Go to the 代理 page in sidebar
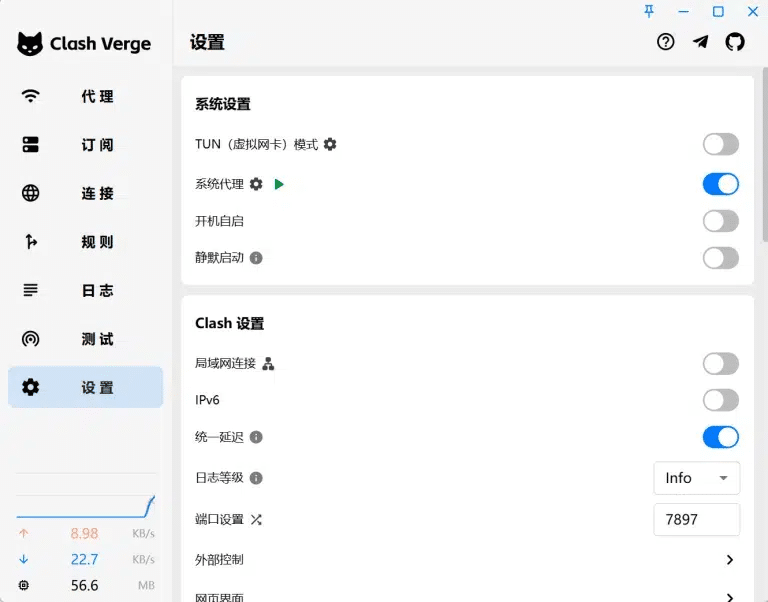The width and height of the screenshot is (768, 602). 85,97
